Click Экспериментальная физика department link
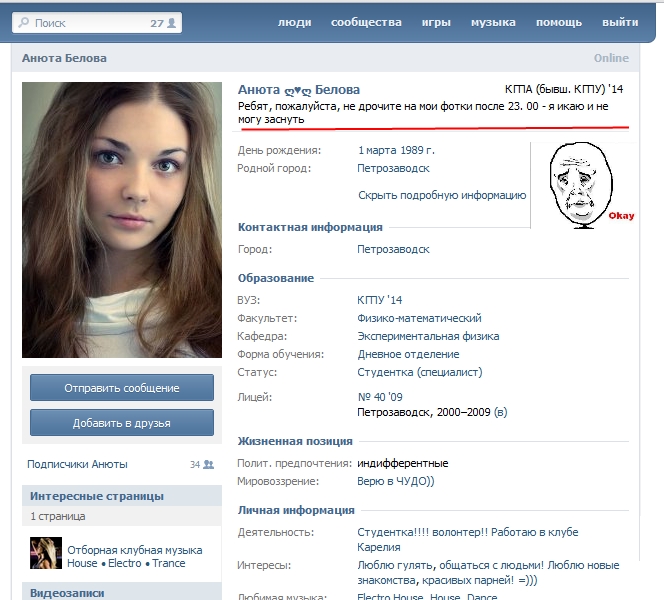The width and height of the screenshot is (664, 600). click(428, 337)
